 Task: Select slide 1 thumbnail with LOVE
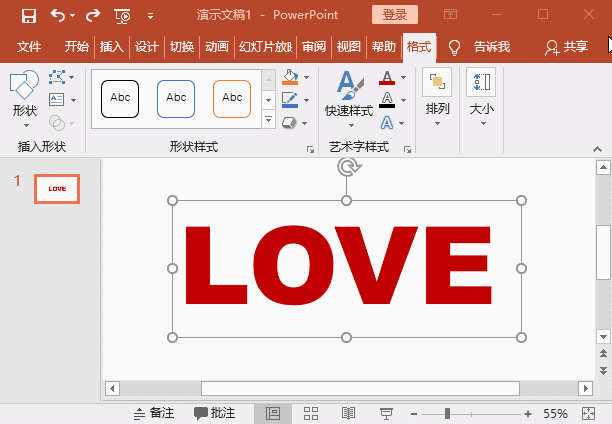click(x=57, y=188)
